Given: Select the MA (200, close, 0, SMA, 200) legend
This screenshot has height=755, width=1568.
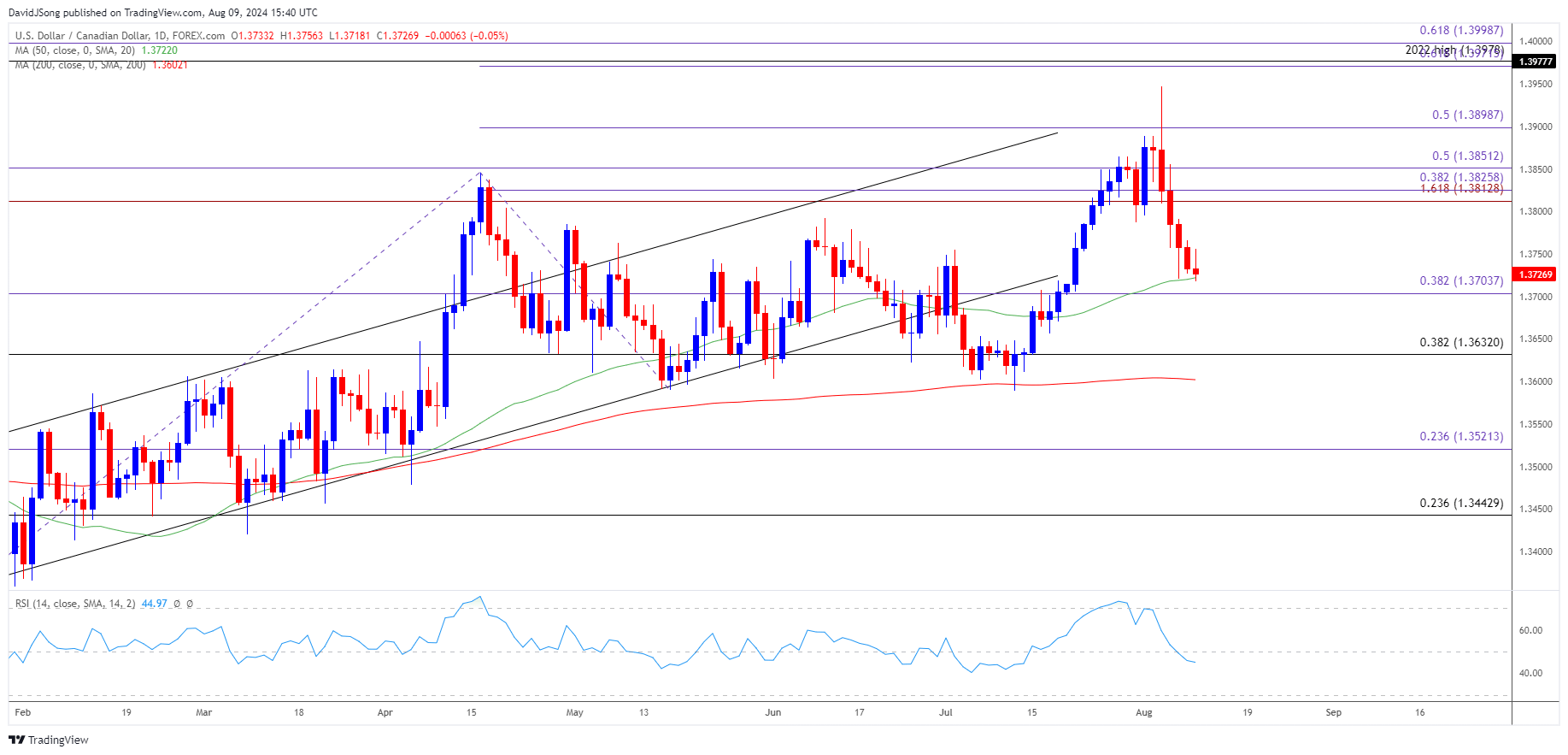Looking at the screenshot, I should (81, 65).
